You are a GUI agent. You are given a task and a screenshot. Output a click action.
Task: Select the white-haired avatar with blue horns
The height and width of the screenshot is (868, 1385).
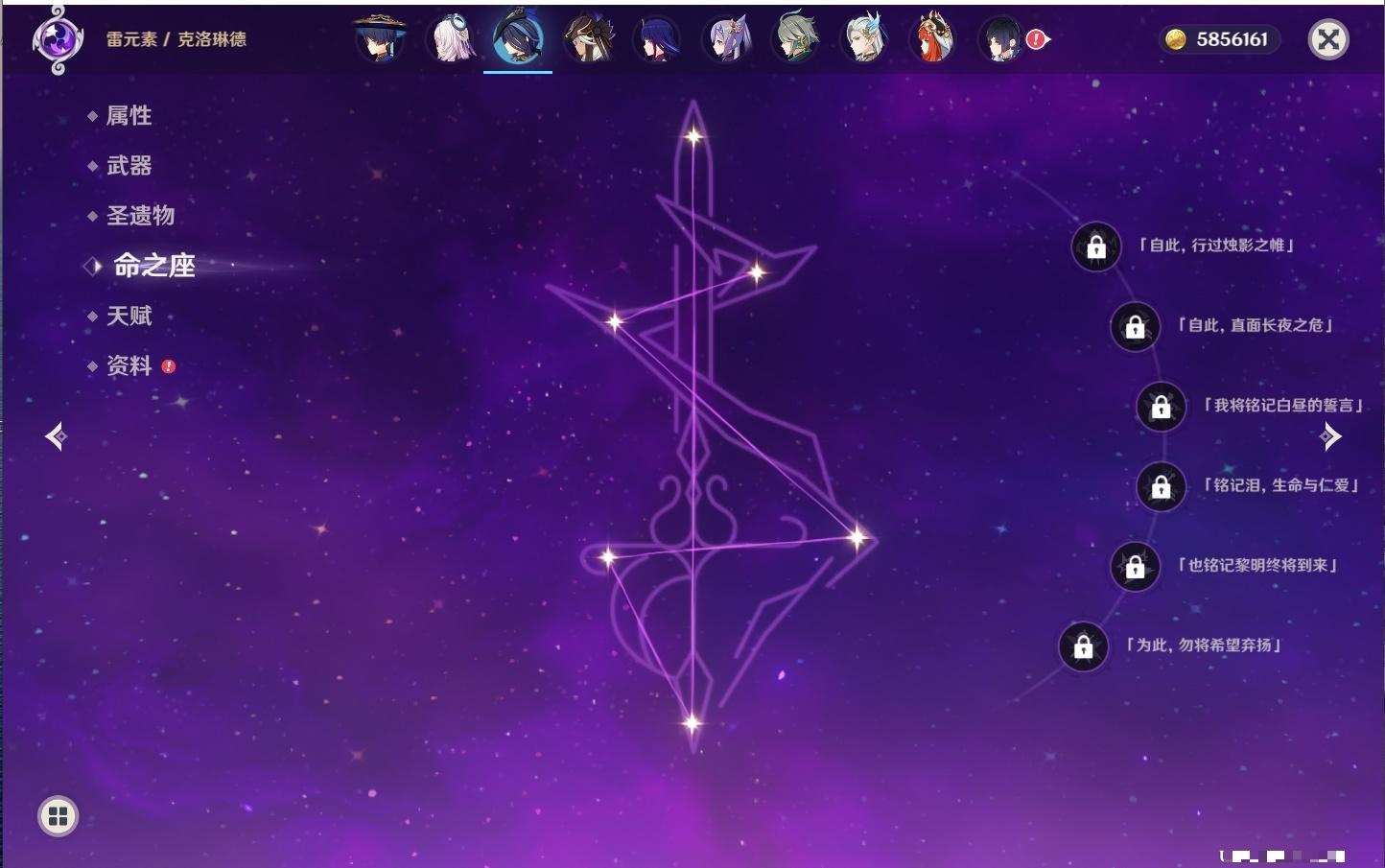coord(864,38)
